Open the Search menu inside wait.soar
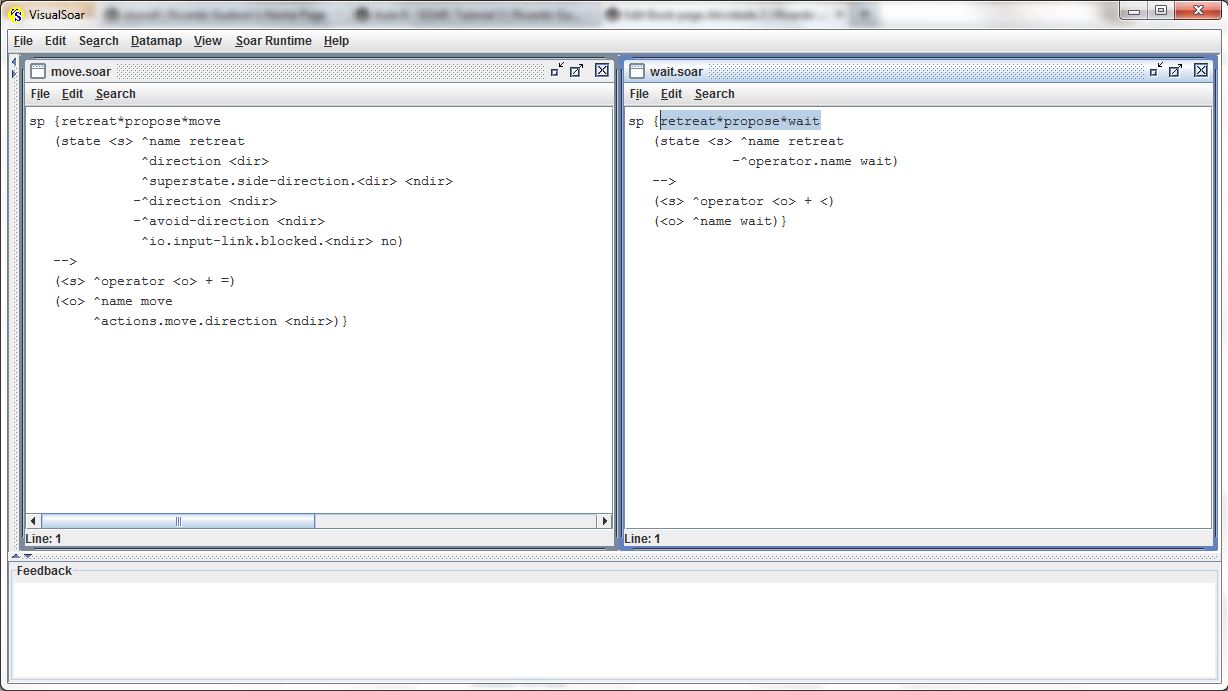The width and height of the screenshot is (1228, 691). [714, 94]
